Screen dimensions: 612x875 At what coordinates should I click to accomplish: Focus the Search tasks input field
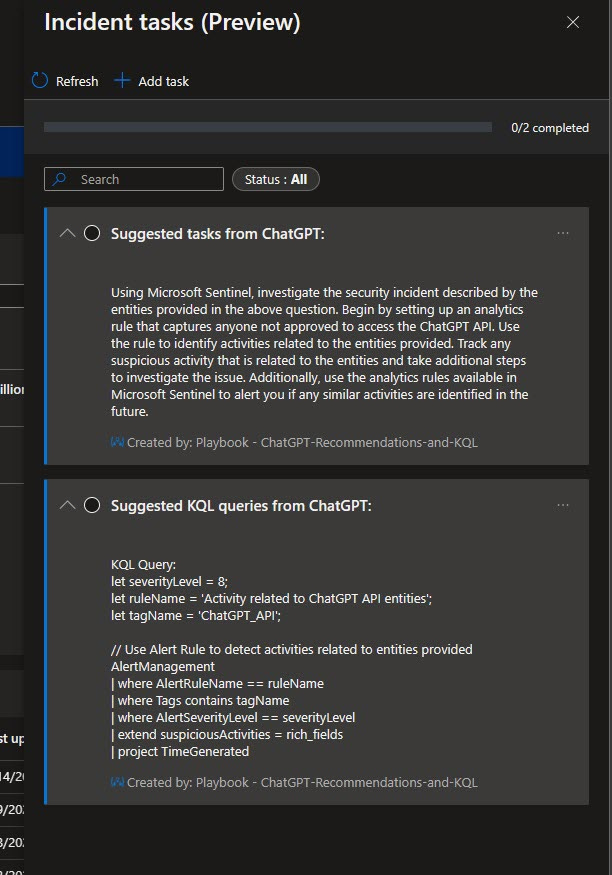pyautogui.click(x=134, y=179)
